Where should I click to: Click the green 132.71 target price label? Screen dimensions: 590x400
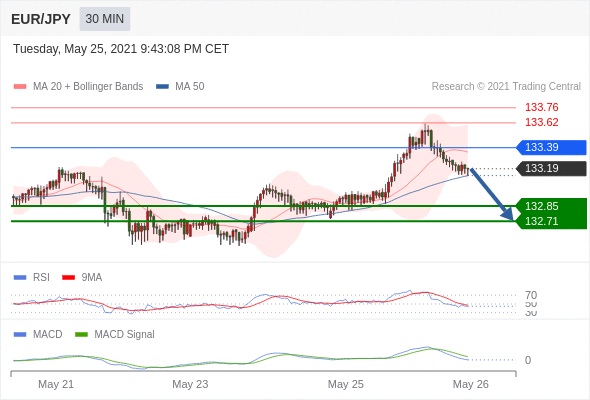point(542,221)
